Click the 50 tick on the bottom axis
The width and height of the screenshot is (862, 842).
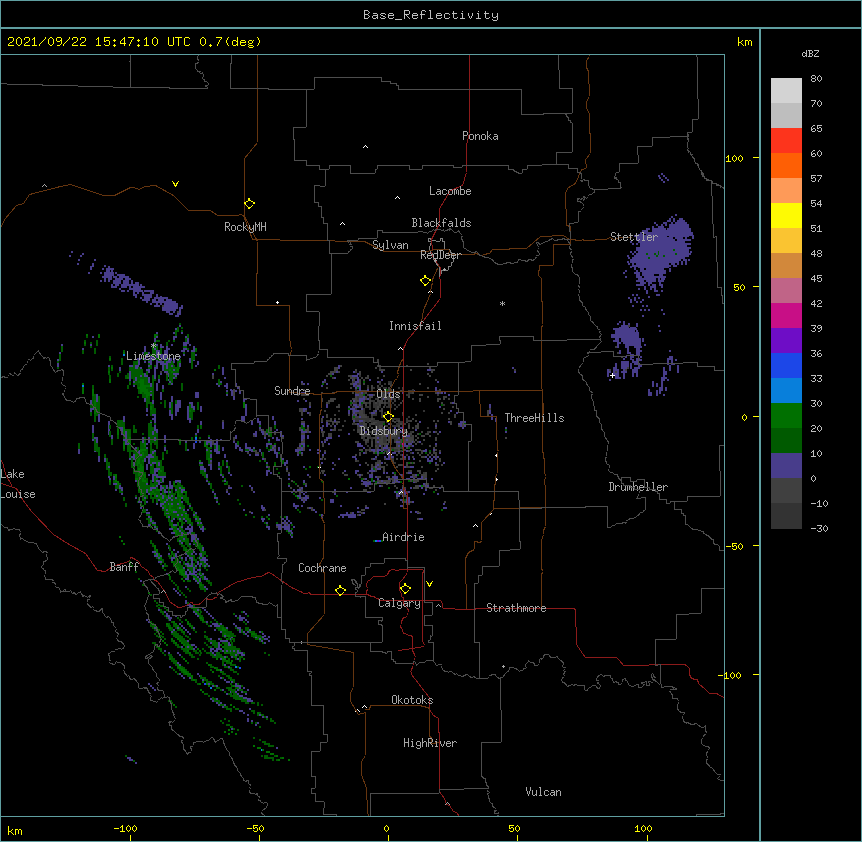click(x=514, y=828)
